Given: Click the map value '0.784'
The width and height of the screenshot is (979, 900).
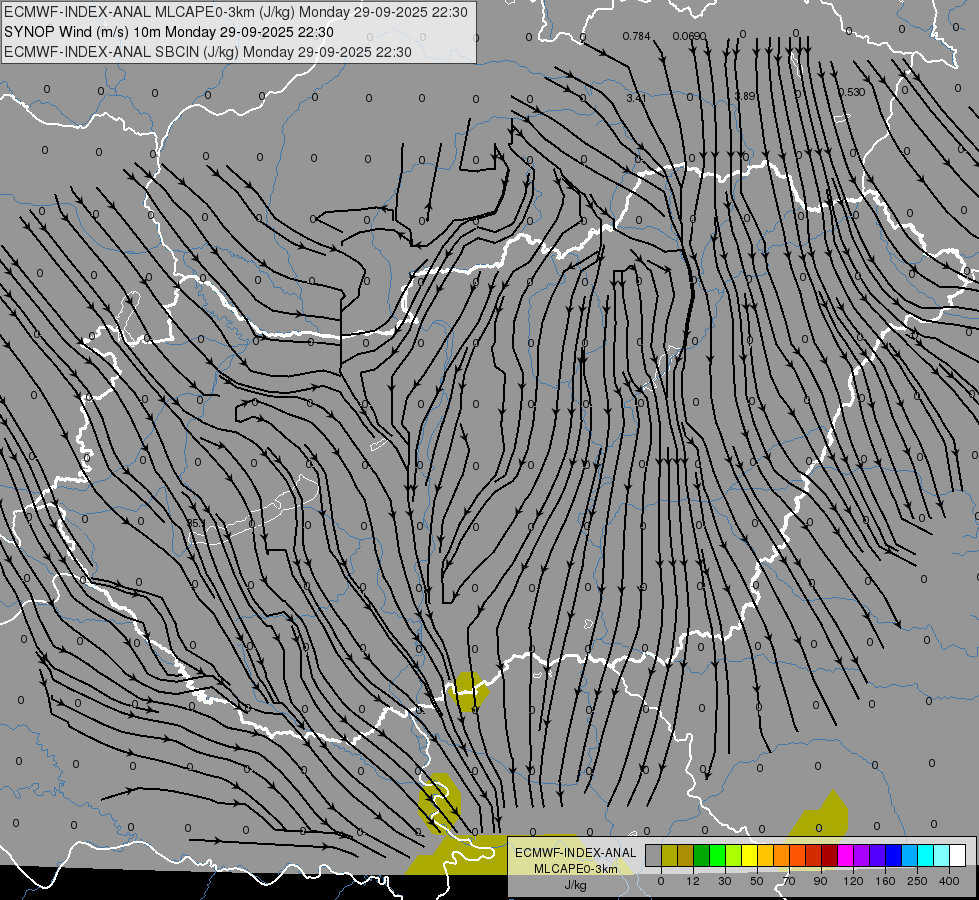Looking at the screenshot, I should point(636,36).
